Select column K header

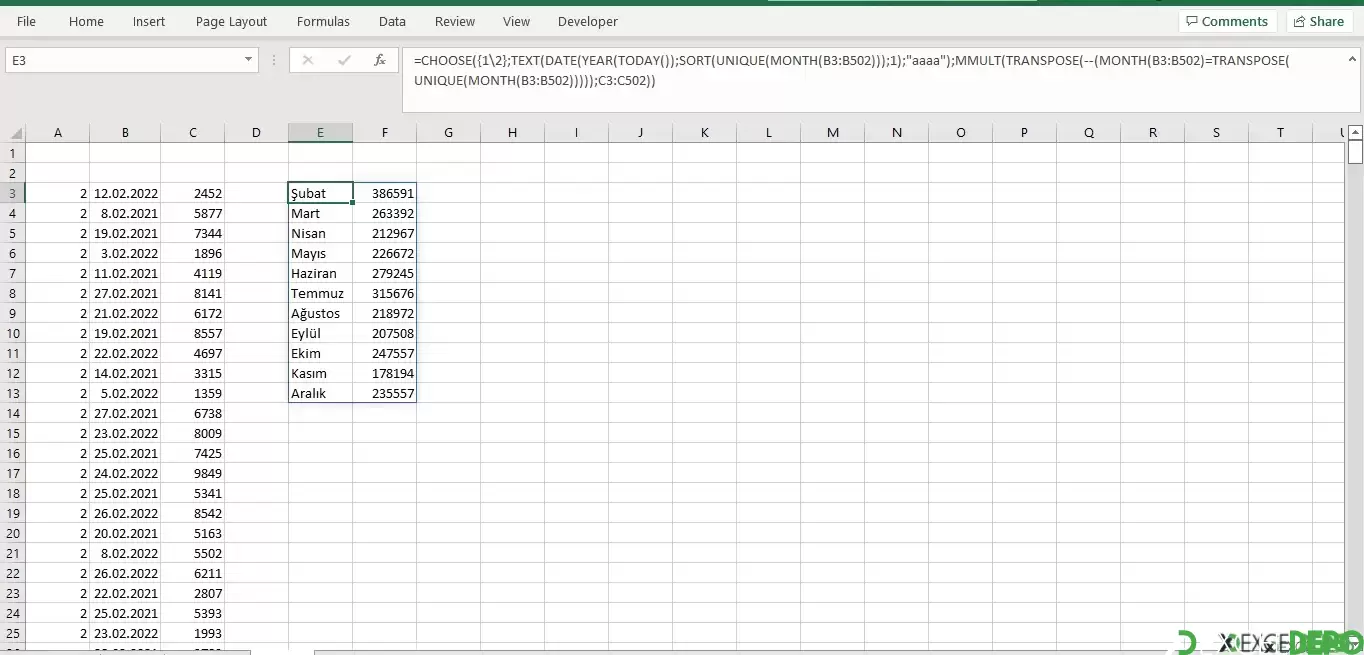point(705,133)
